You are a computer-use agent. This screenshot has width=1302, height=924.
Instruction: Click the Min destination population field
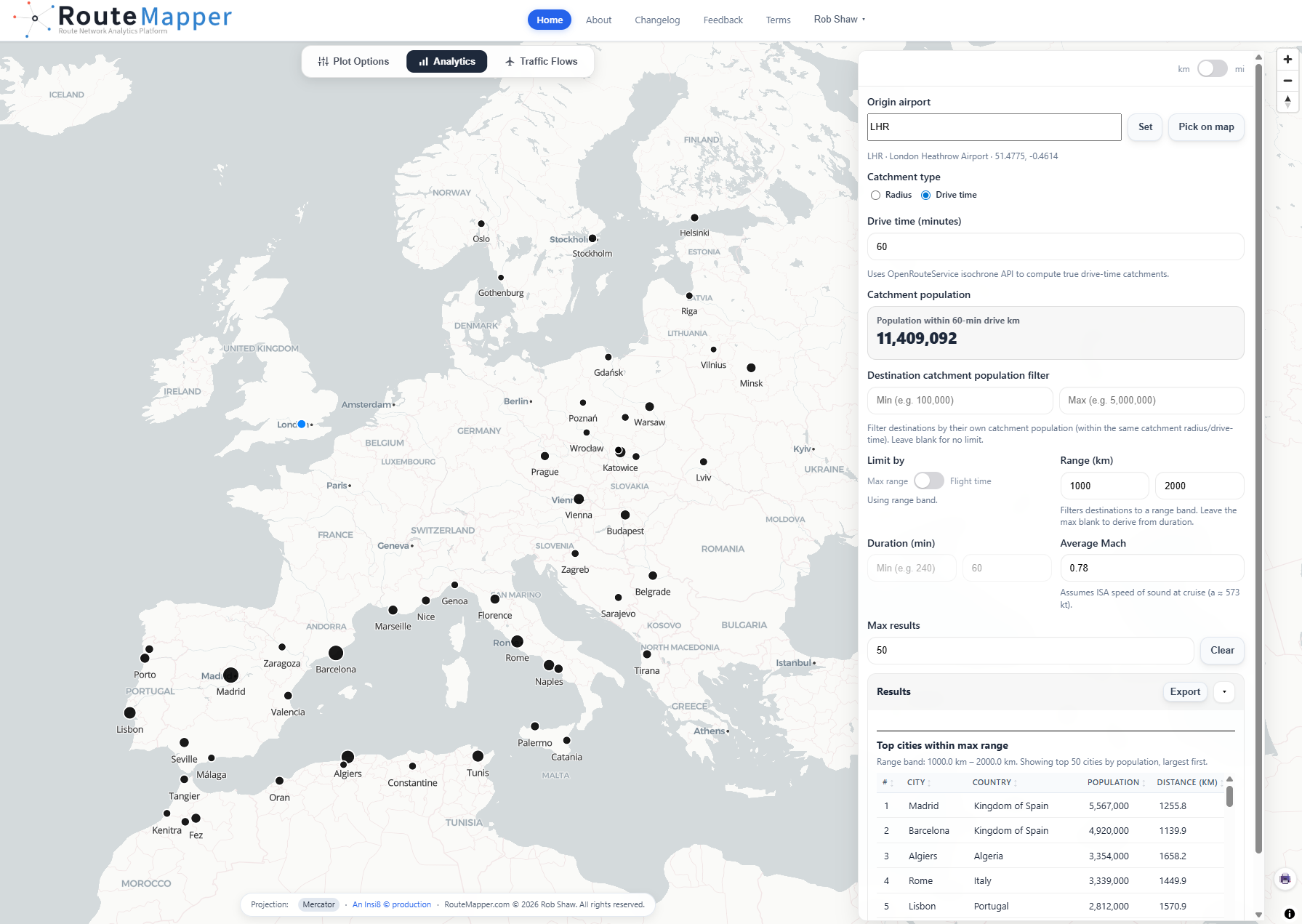click(x=960, y=401)
